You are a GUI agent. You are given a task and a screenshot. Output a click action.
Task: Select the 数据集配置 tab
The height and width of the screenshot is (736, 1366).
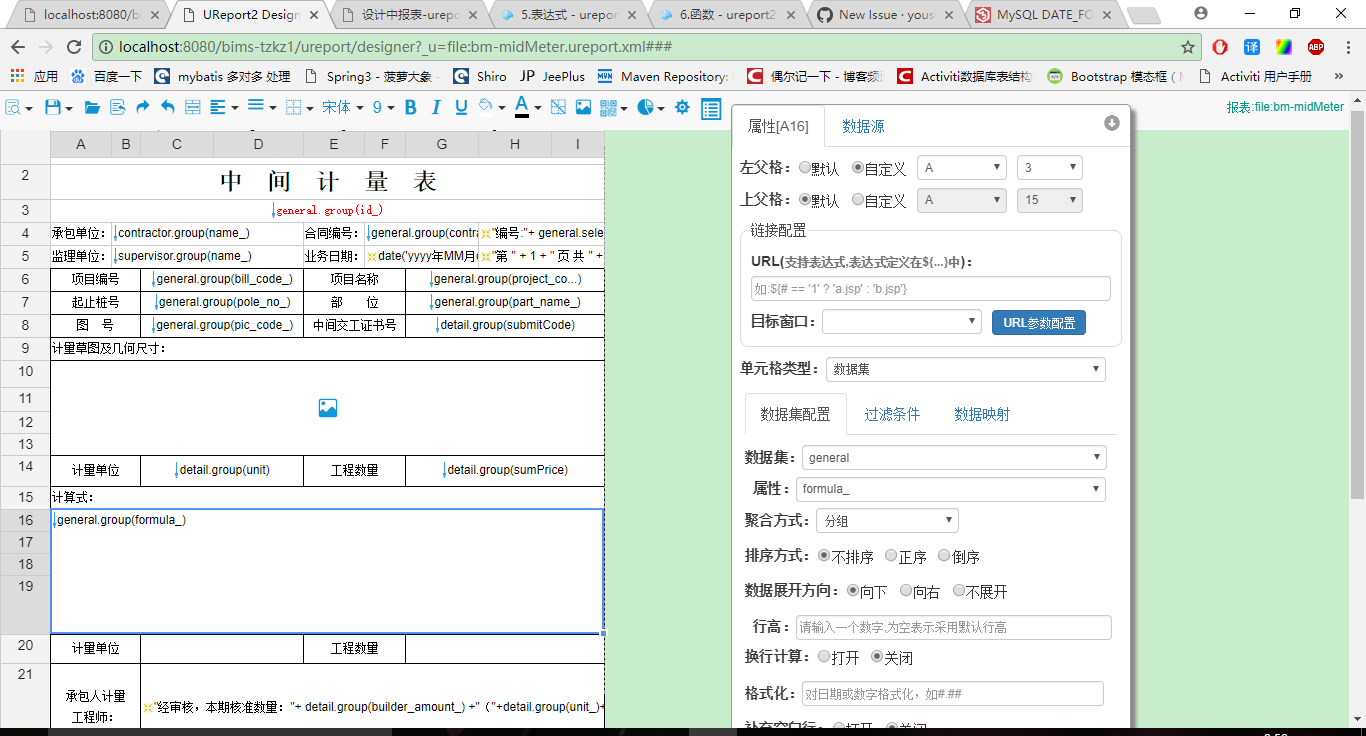click(x=795, y=414)
